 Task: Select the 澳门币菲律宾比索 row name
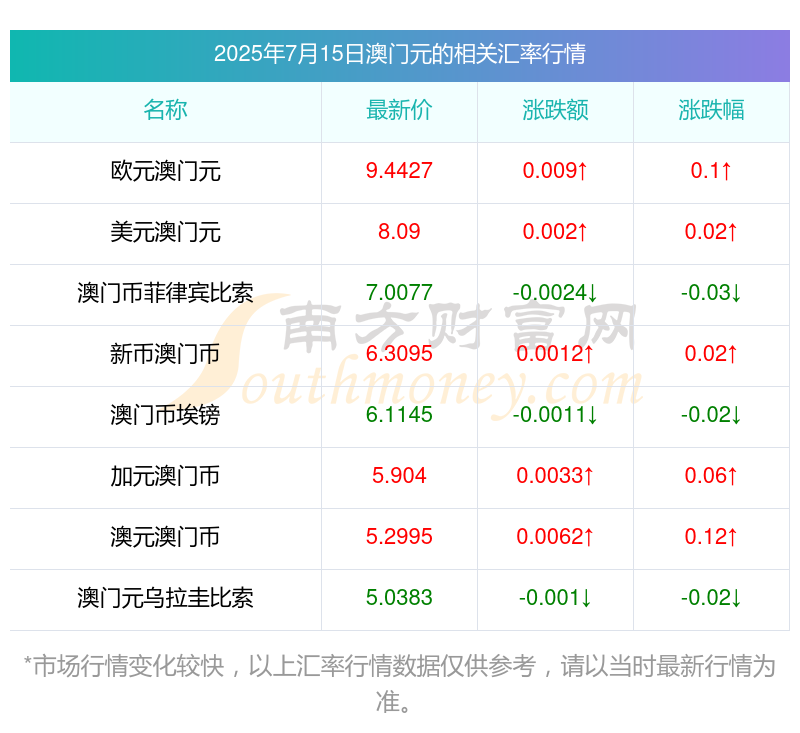(165, 293)
